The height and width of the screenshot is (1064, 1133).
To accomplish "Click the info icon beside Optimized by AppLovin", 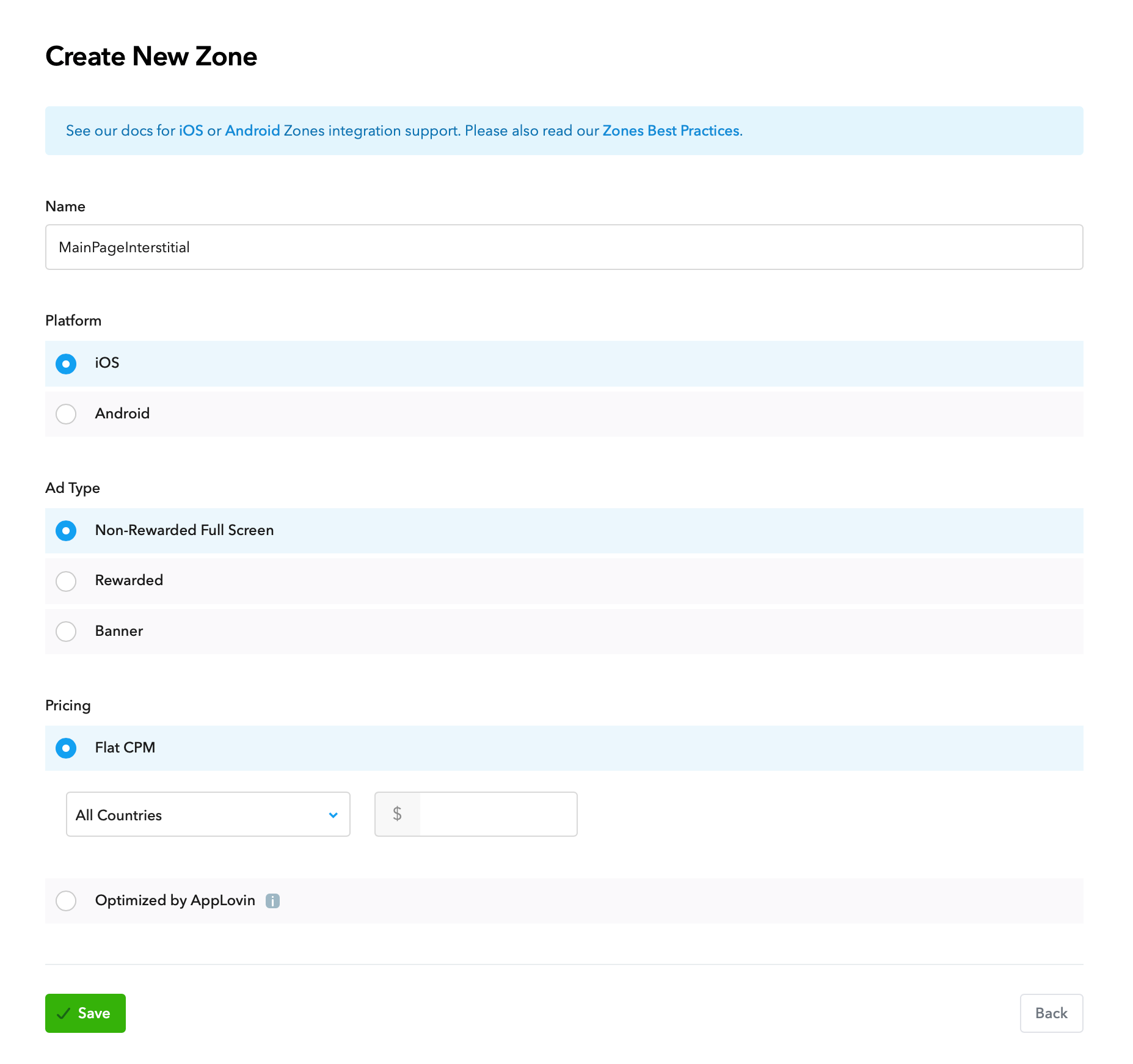I will (272, 901).
